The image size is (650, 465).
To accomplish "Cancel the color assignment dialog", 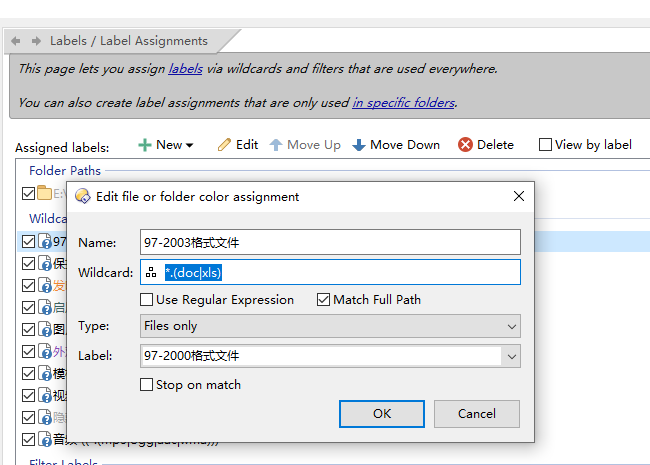I will (476, 413).
